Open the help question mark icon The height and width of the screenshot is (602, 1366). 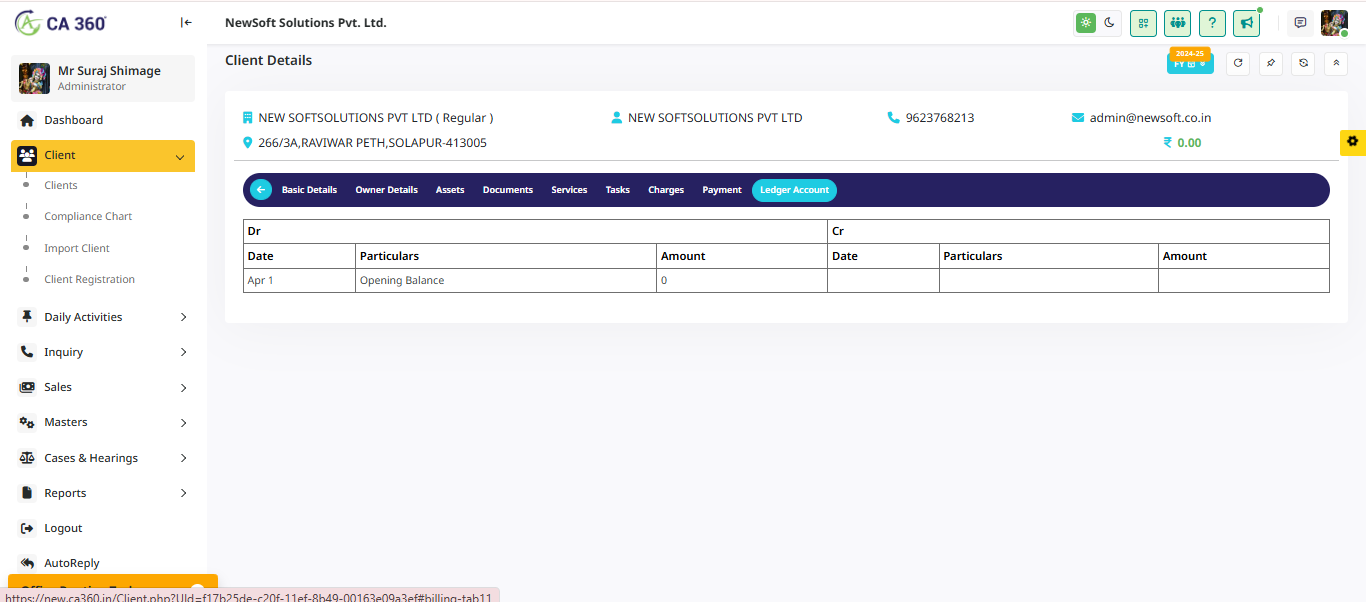(1212, 23)
